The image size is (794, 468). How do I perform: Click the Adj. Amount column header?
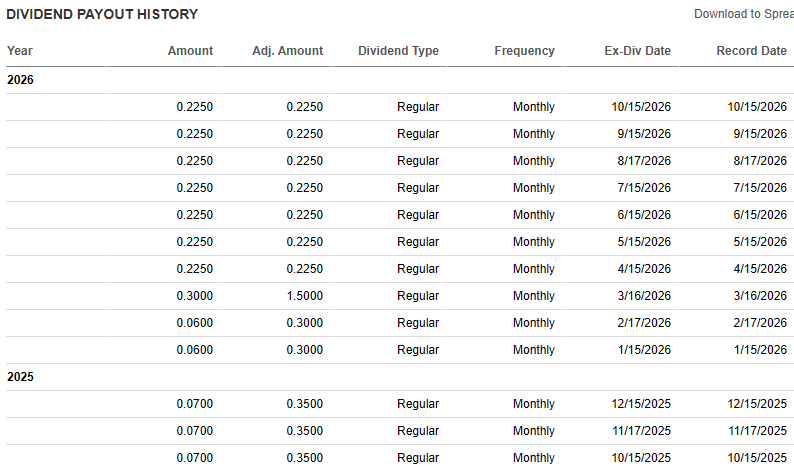click(x=288, y=51)
